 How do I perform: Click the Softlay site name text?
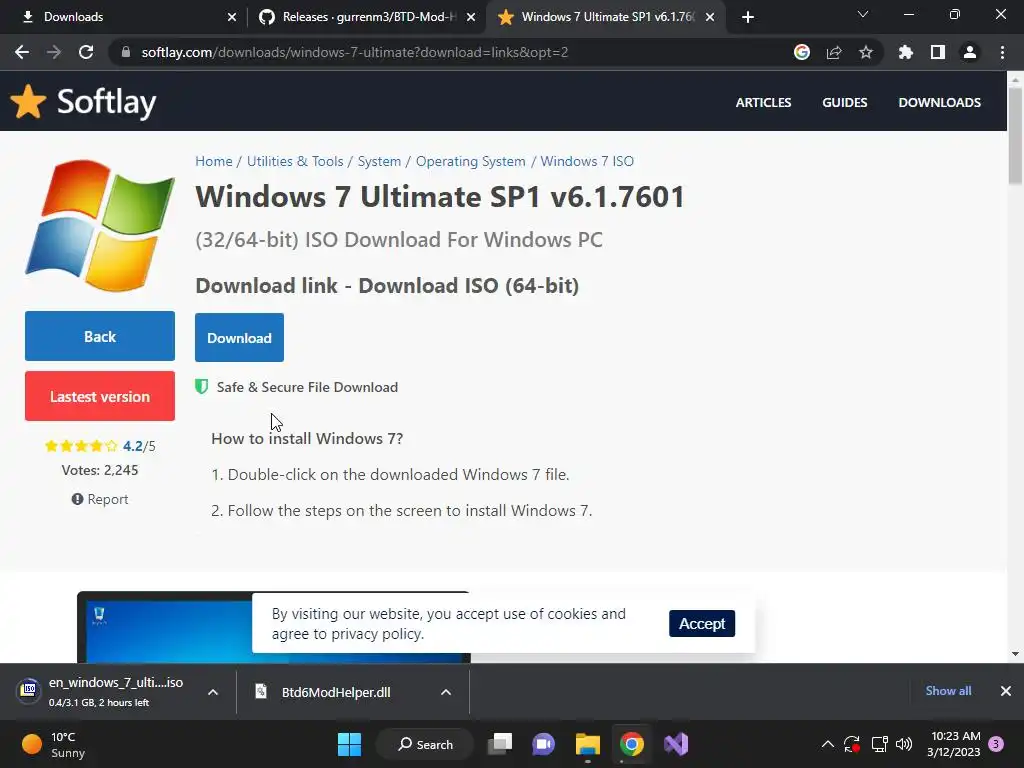pos(106,102)
